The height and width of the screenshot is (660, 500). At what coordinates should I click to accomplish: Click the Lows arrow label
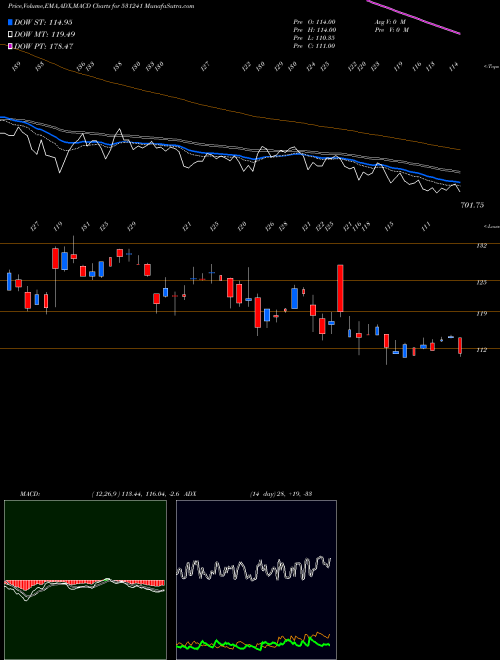[x=491, y=226]
